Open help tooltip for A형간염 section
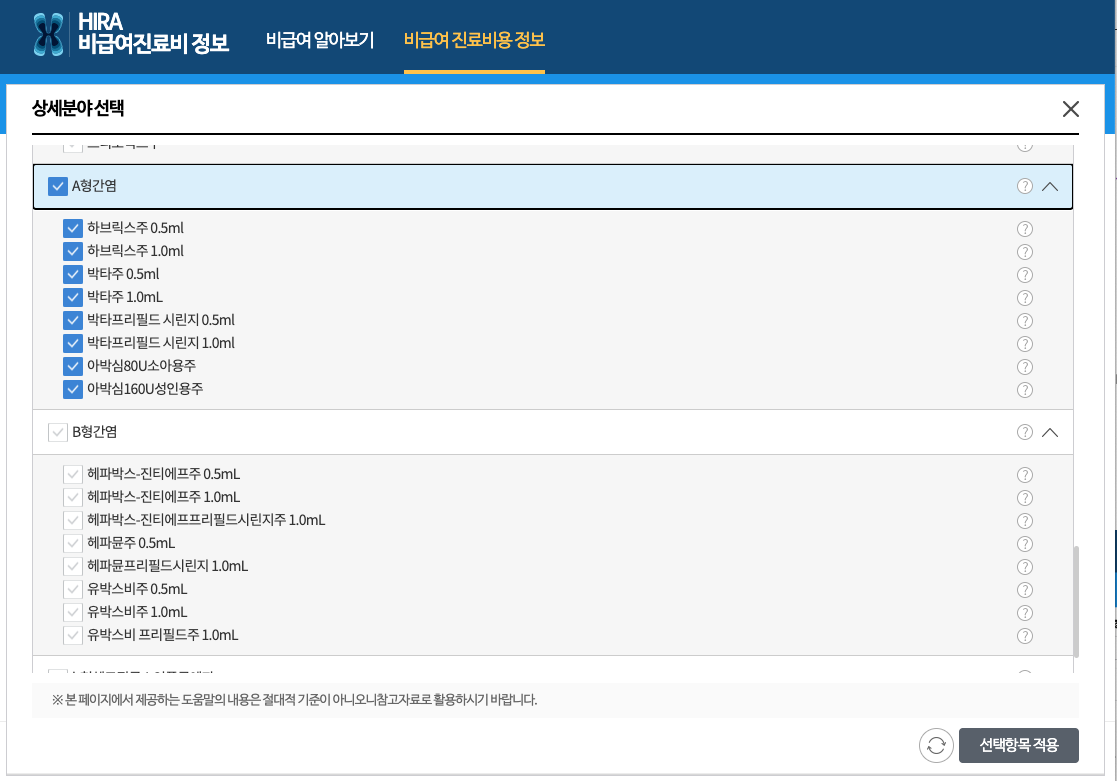Image resolution: width=1117 pixels, height=781 pixels. [1024, 186]
